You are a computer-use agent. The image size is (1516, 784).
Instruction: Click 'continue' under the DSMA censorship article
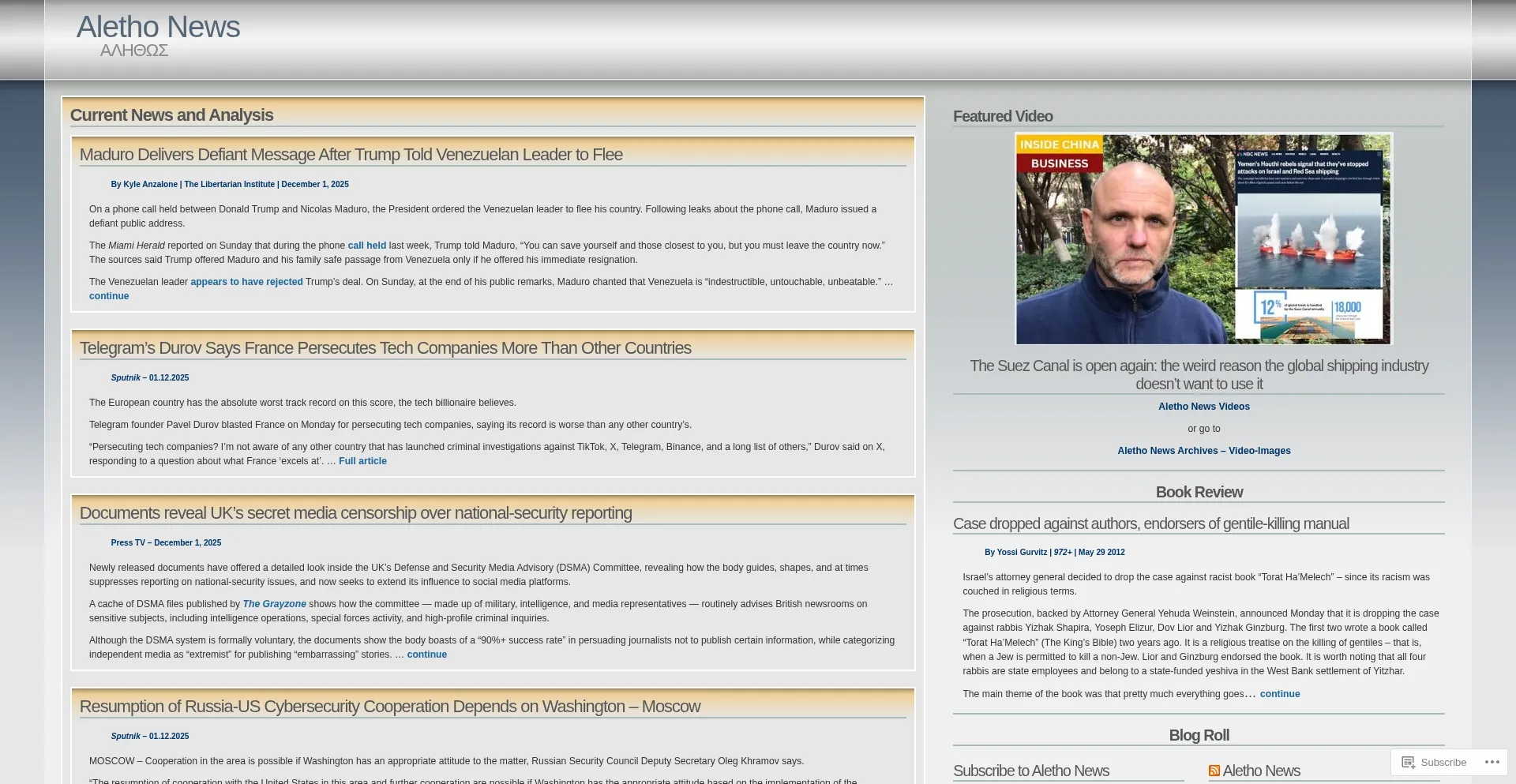pos(426,655)
